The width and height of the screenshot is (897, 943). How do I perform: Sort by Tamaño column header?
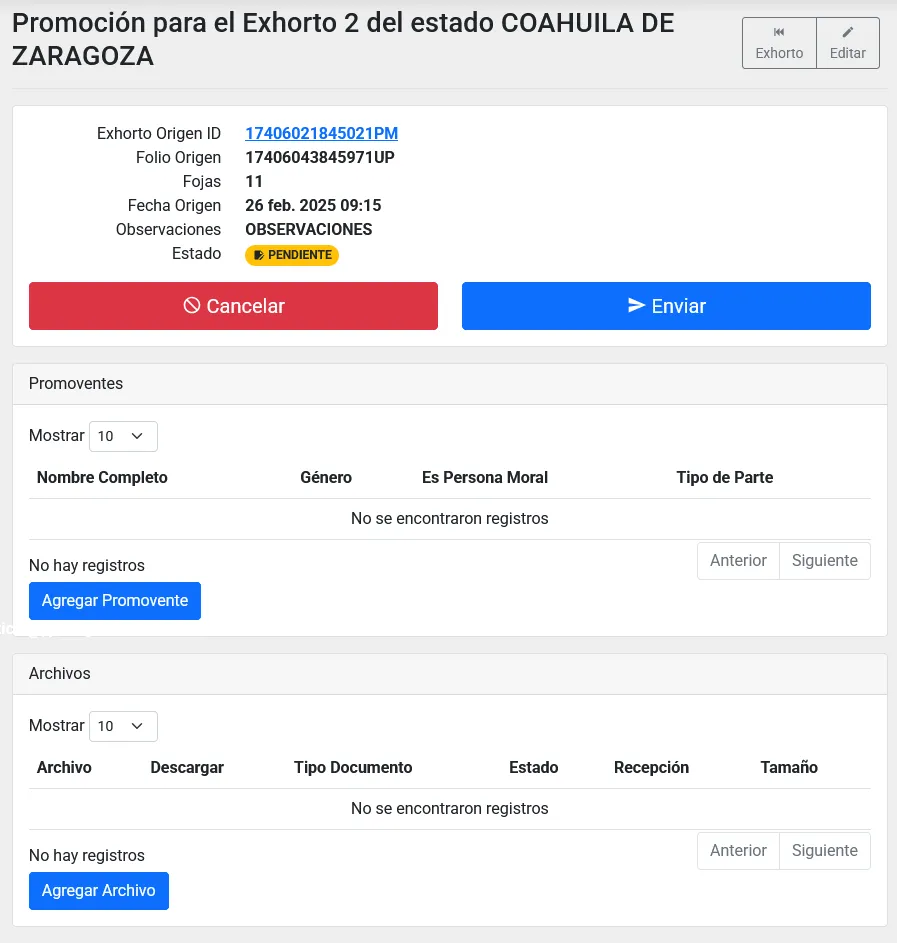(x=789, y=768)
